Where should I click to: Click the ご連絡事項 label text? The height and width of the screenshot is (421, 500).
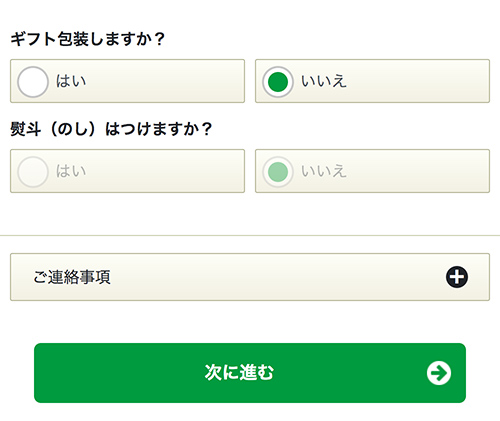tap(72, 277)
